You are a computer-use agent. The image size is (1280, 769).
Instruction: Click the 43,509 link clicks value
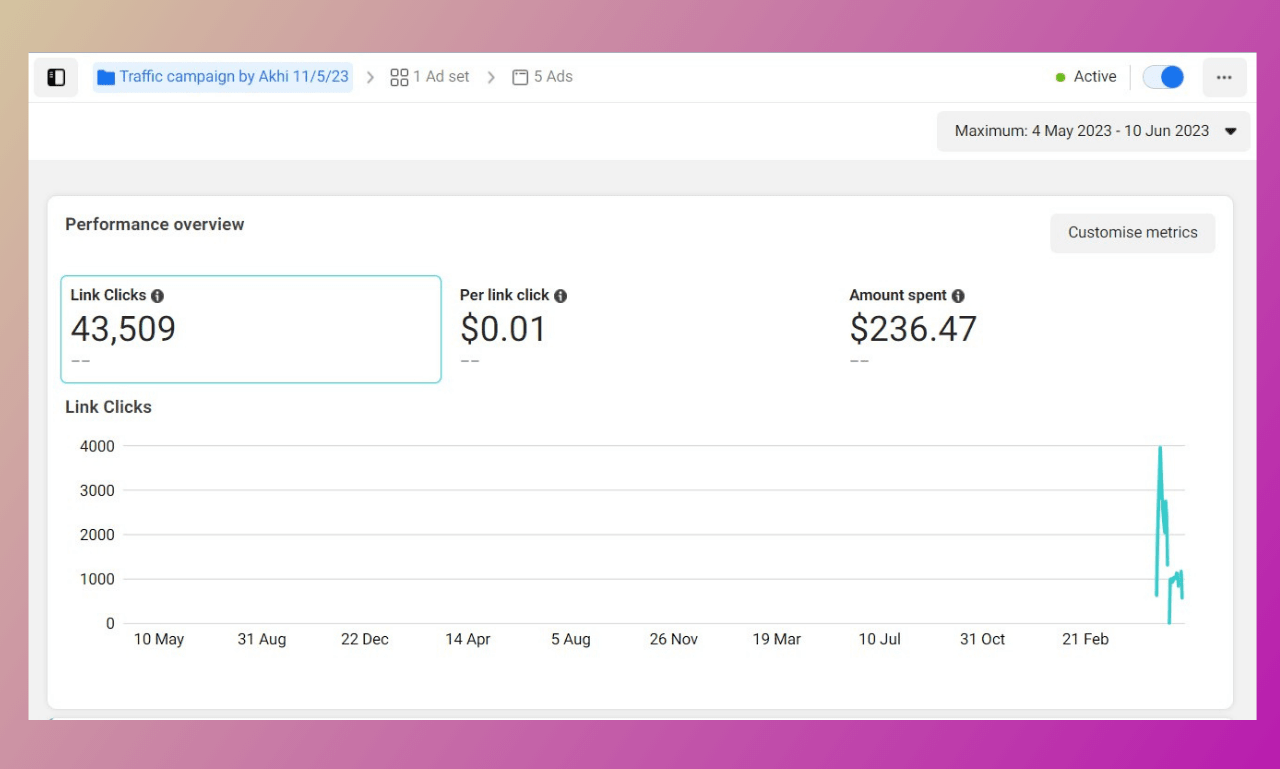[123, 329]
